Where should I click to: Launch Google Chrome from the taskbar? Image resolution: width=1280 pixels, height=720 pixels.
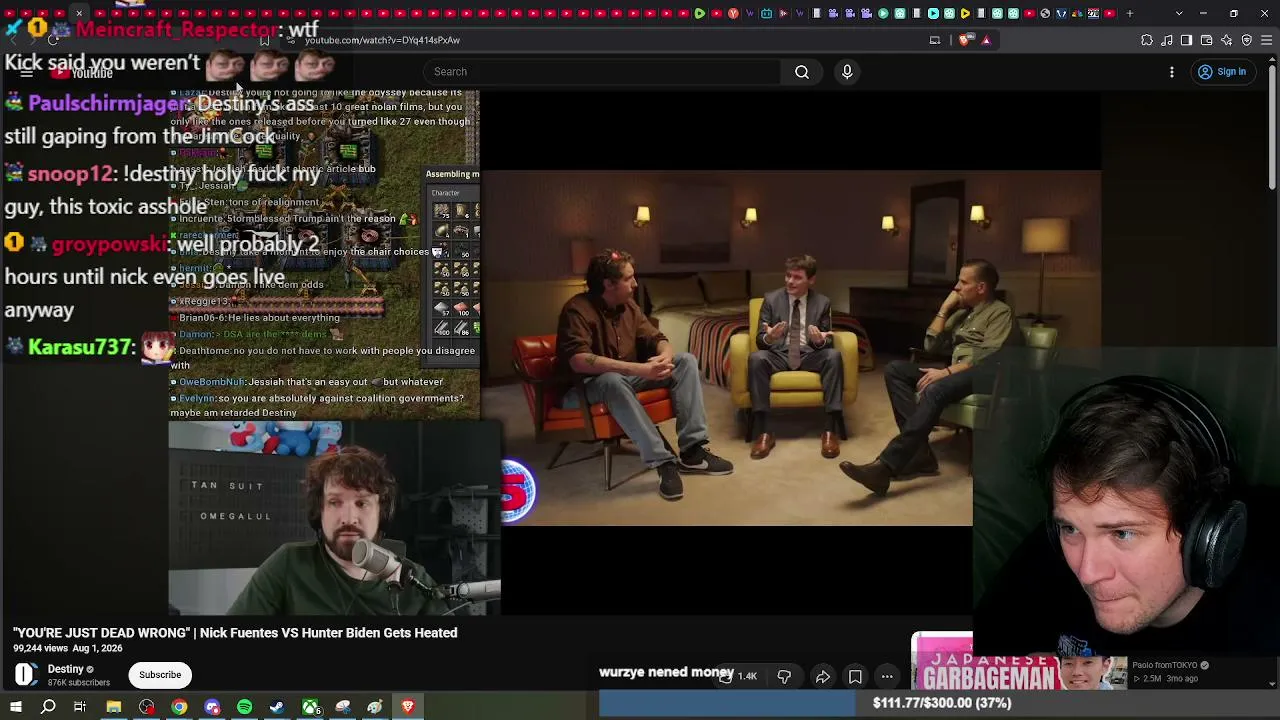pos(179,707)
